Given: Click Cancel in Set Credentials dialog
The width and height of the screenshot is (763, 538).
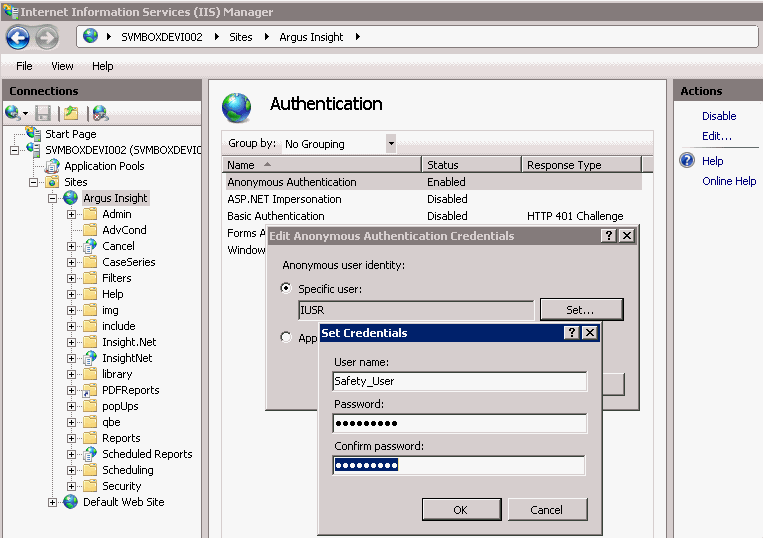Looking at the screenshot, I should (547, 509).
